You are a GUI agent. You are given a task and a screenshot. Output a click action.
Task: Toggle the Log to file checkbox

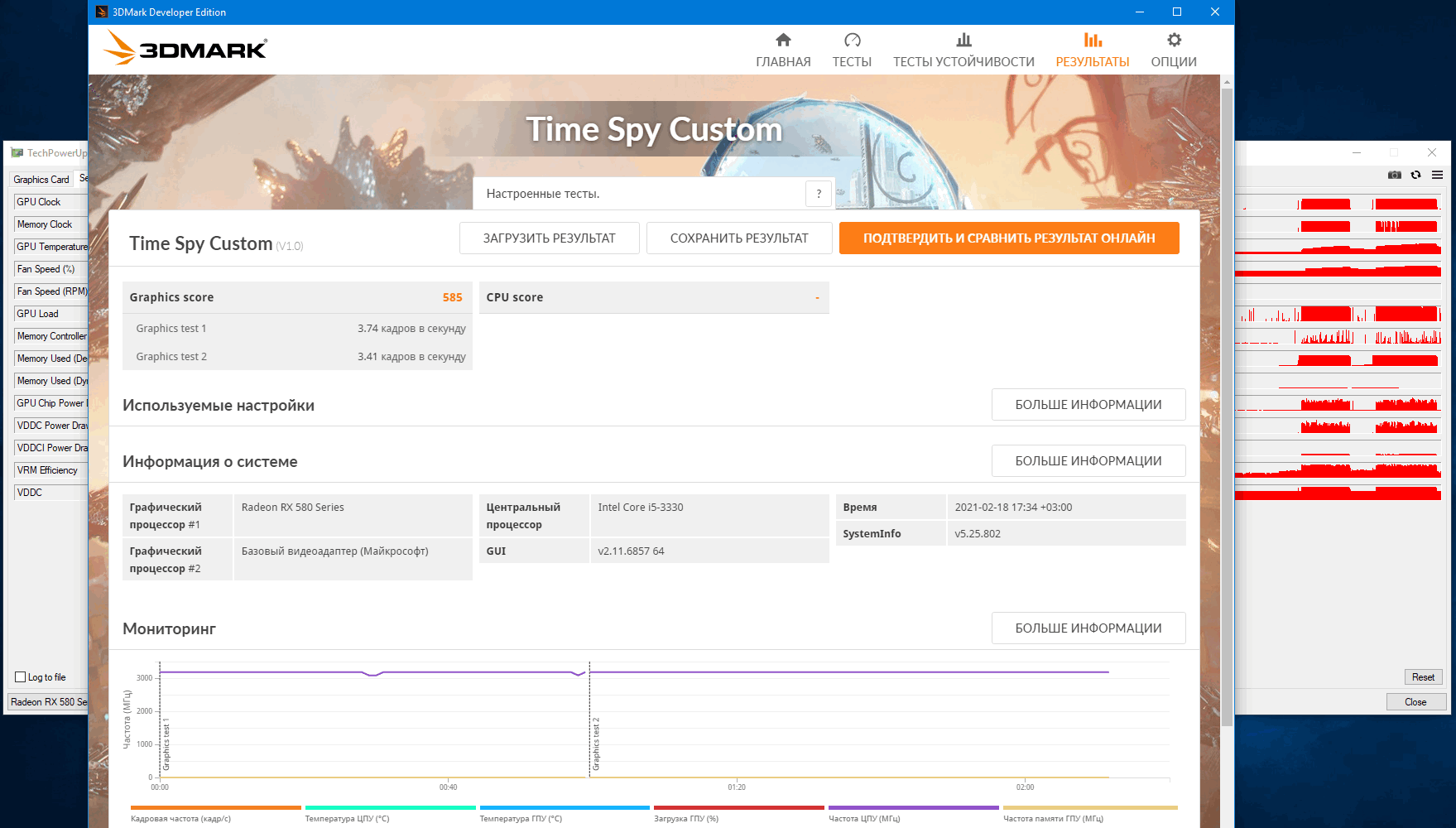(21, 676)
